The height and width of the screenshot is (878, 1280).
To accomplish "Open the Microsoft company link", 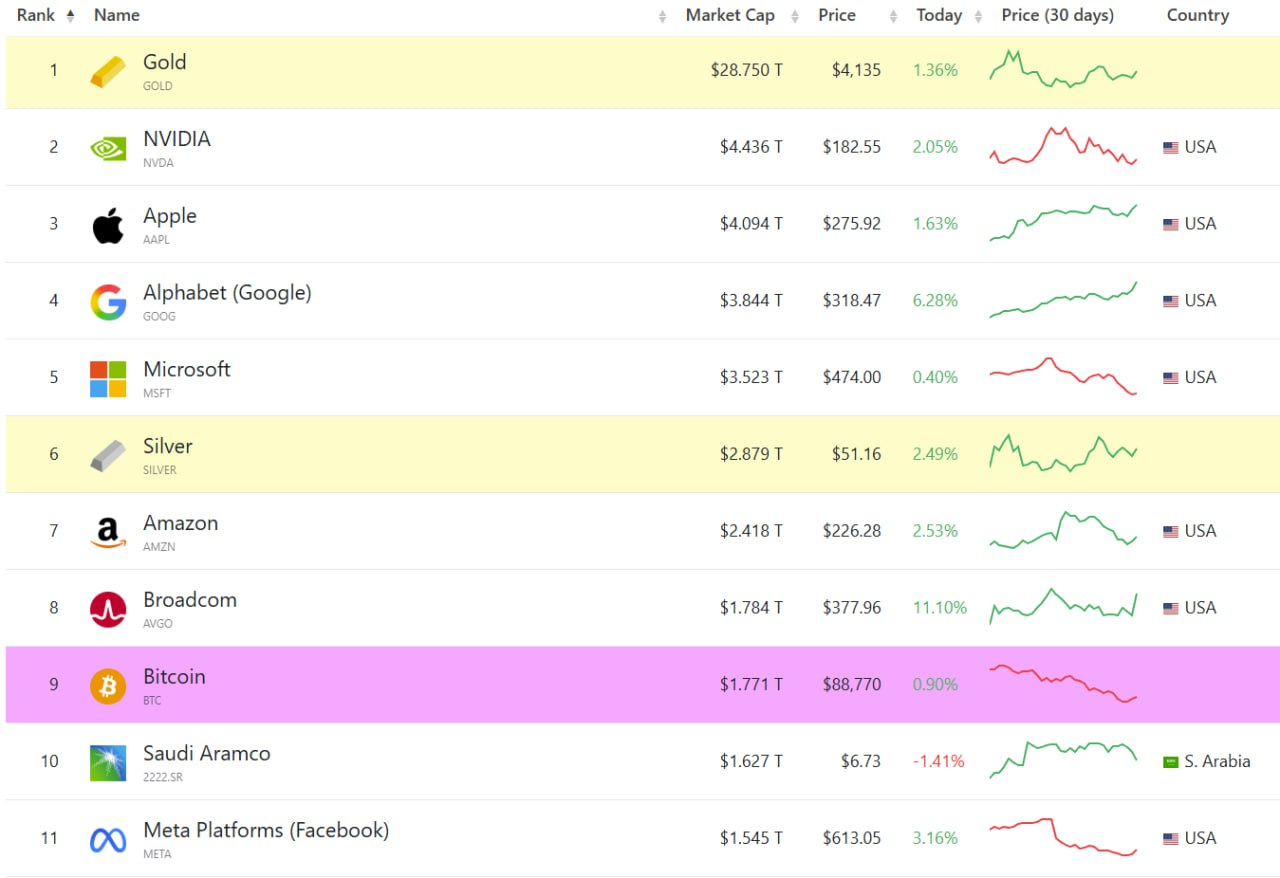I will pos(187,369).
